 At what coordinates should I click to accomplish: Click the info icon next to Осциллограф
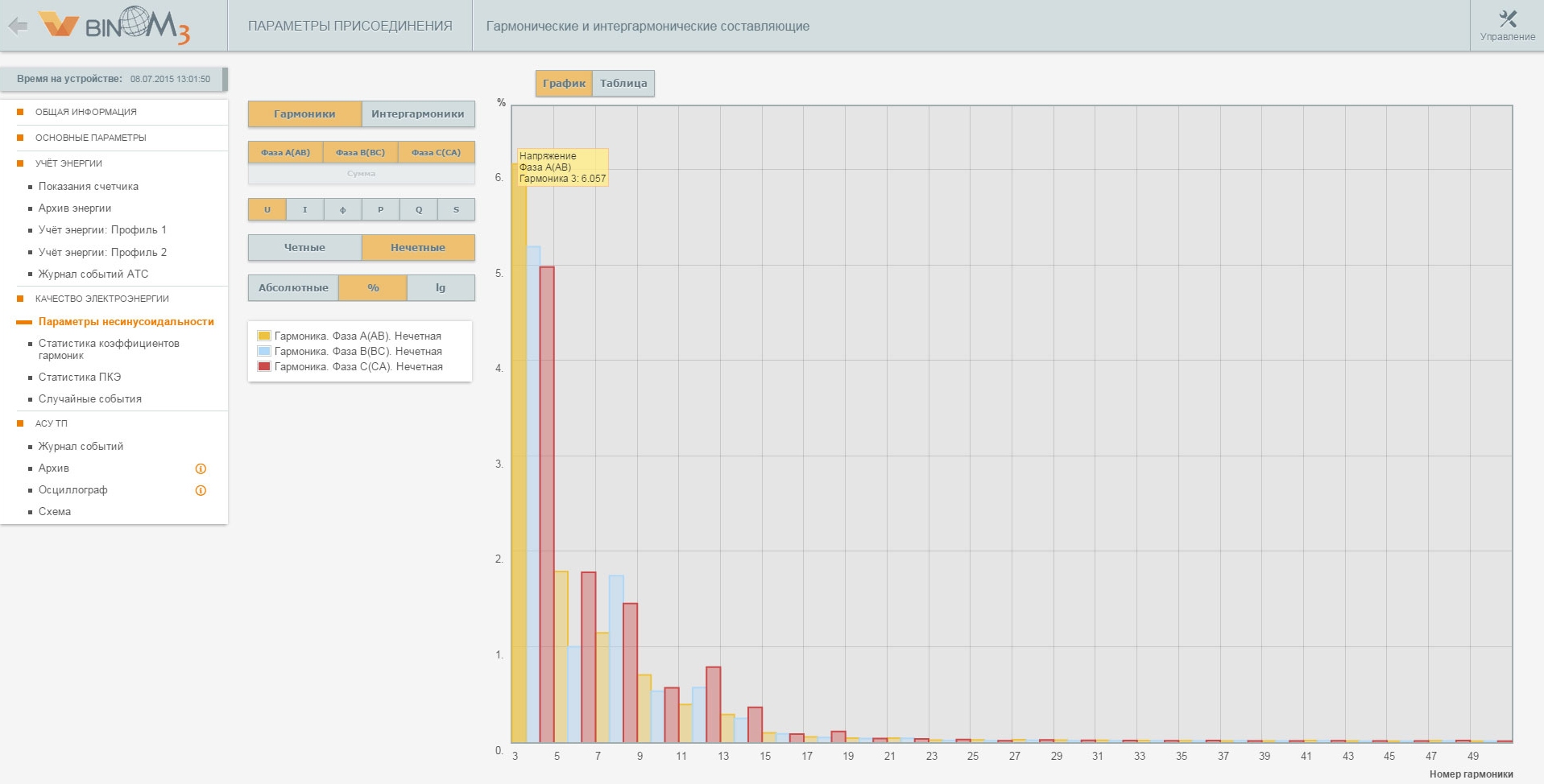(201, 490)
